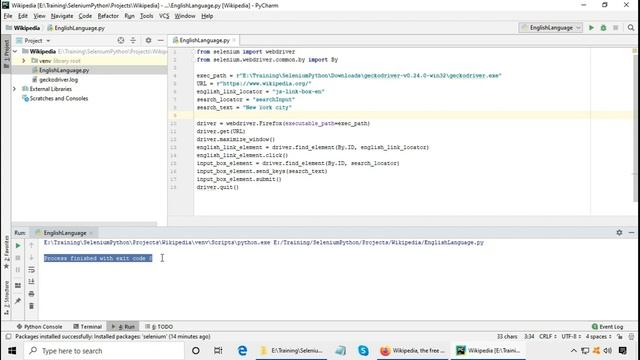Open the VCS menu
Image resolution: width=640 pixels, height=360 pixels.
[164, 16]
